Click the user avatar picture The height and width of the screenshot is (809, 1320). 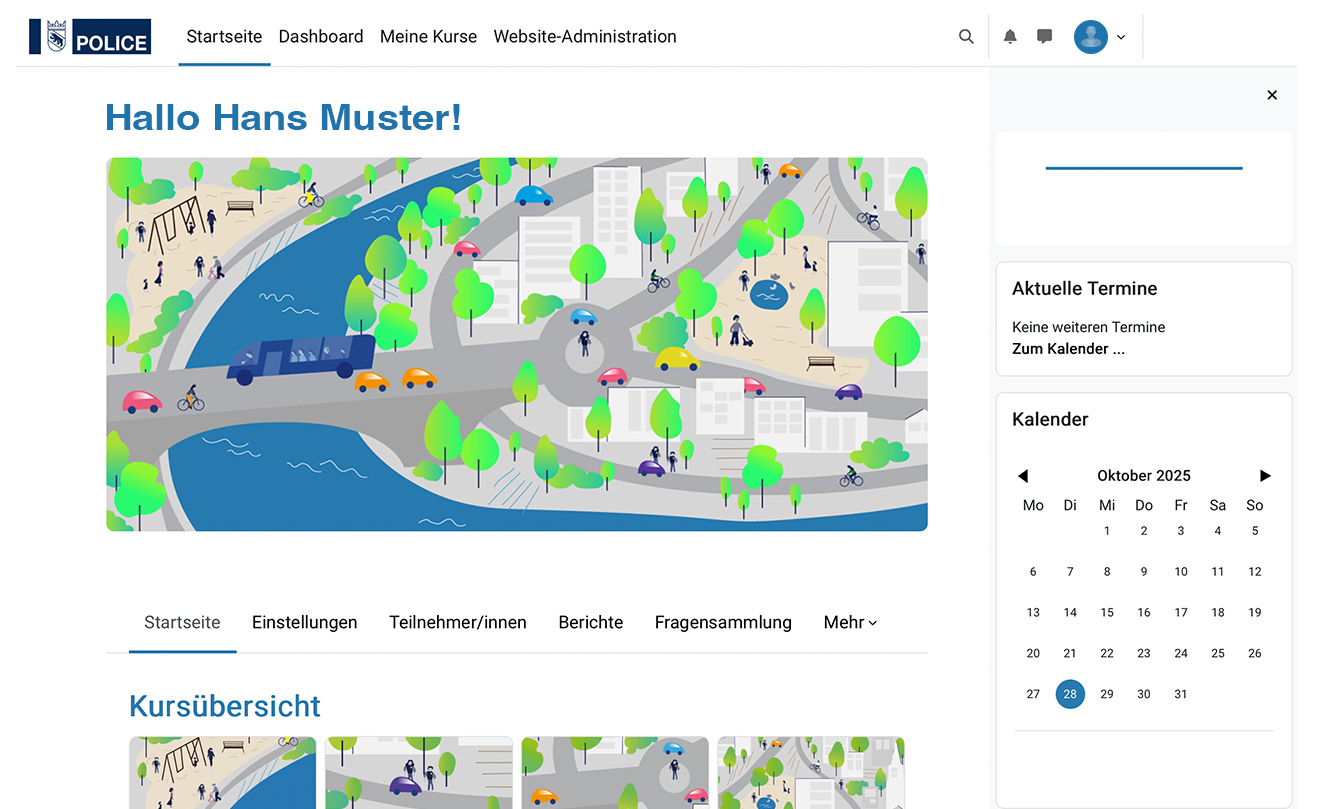click(1090, 37)
